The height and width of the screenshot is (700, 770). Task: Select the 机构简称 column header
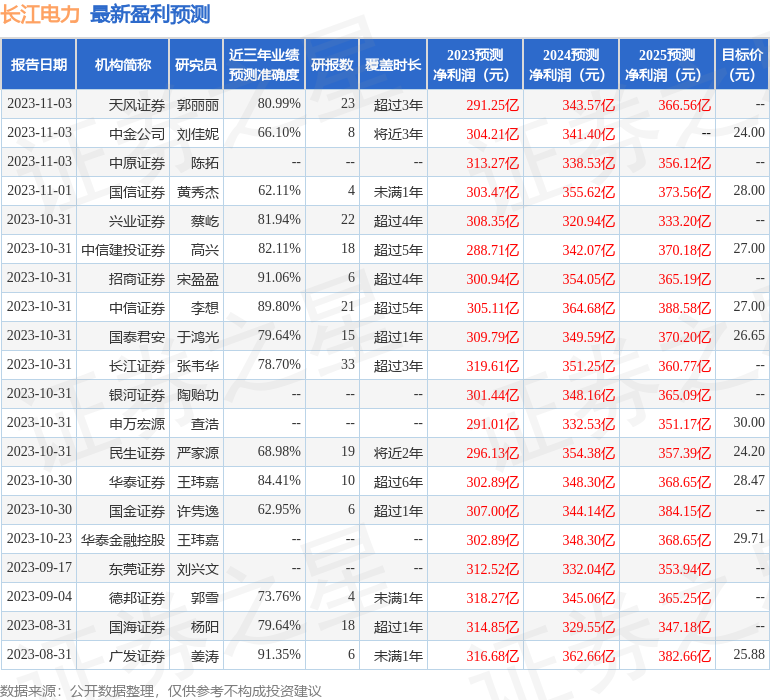click(x=123, y=64)
